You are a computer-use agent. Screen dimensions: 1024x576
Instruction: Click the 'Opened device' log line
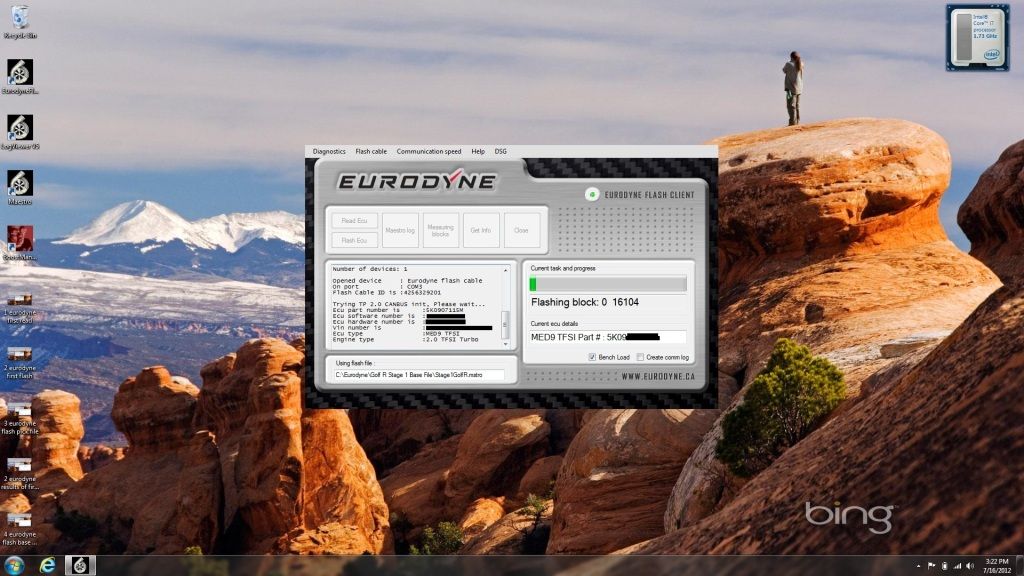(407, 281)
